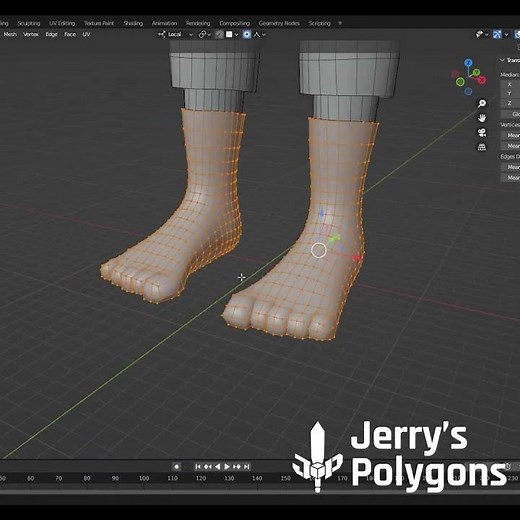Play the animation forward
Screen dimensions: 520x520
[x=227, y=467]
